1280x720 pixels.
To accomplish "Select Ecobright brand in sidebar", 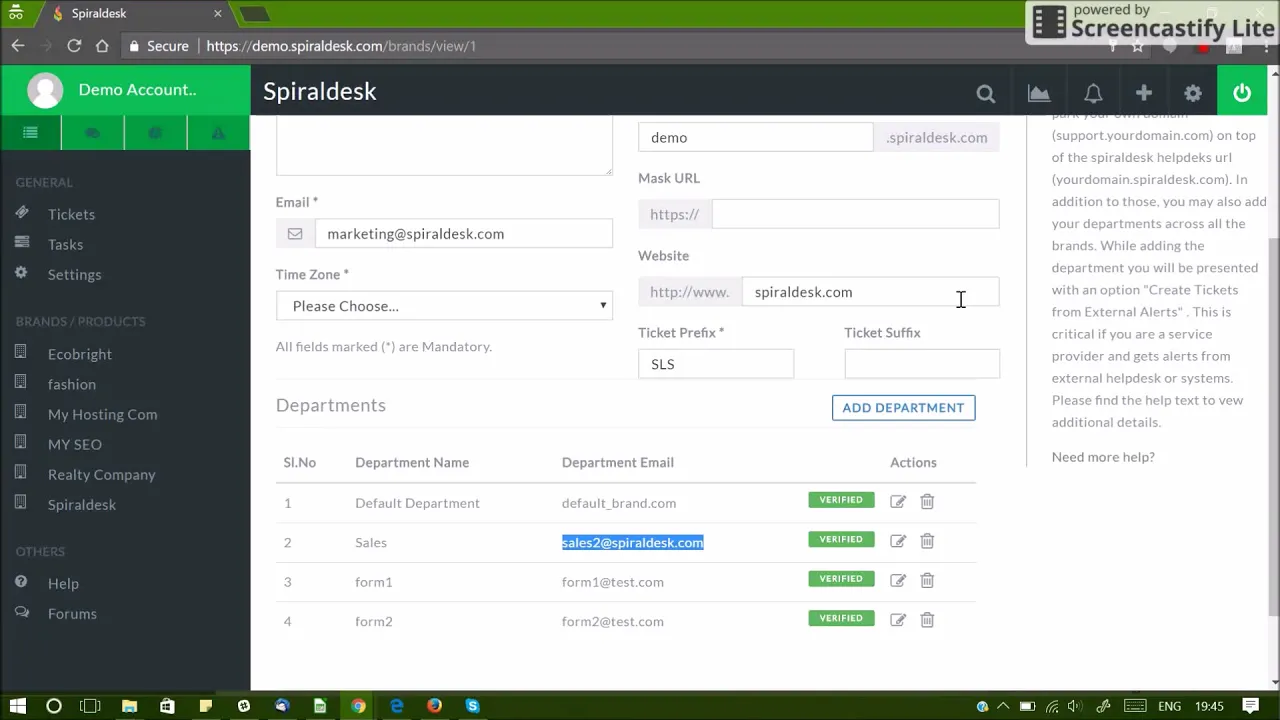I will [80, 354].
